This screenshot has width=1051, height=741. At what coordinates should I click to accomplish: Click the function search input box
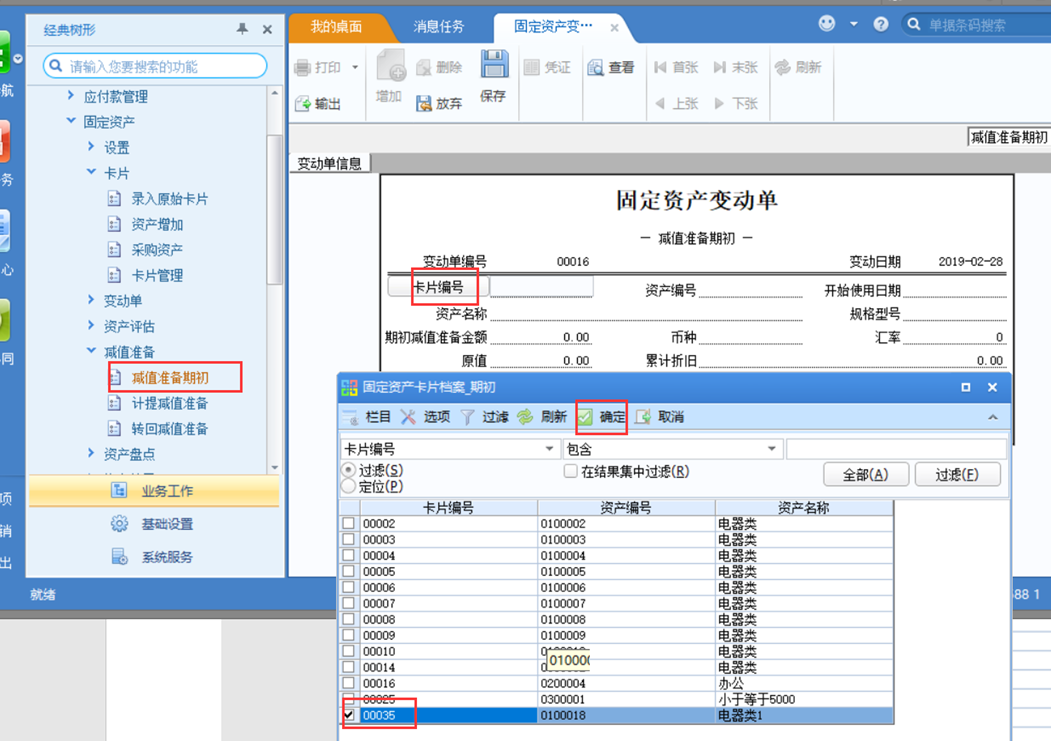[x=155, y=66]
